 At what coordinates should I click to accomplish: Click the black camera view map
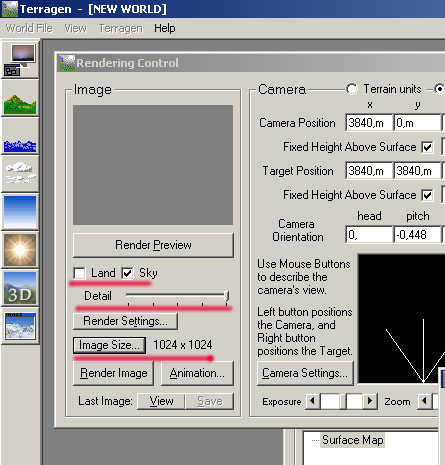coord(401,319)
